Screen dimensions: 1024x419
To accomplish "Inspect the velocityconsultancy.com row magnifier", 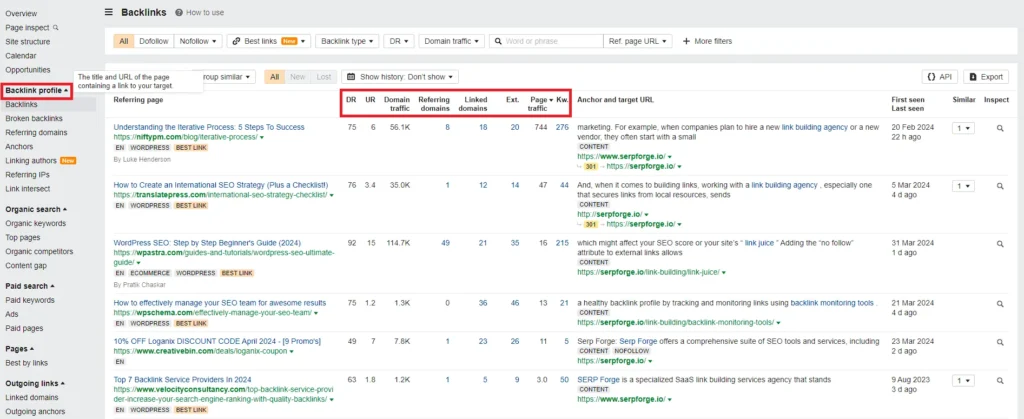I will (1000, 380).
